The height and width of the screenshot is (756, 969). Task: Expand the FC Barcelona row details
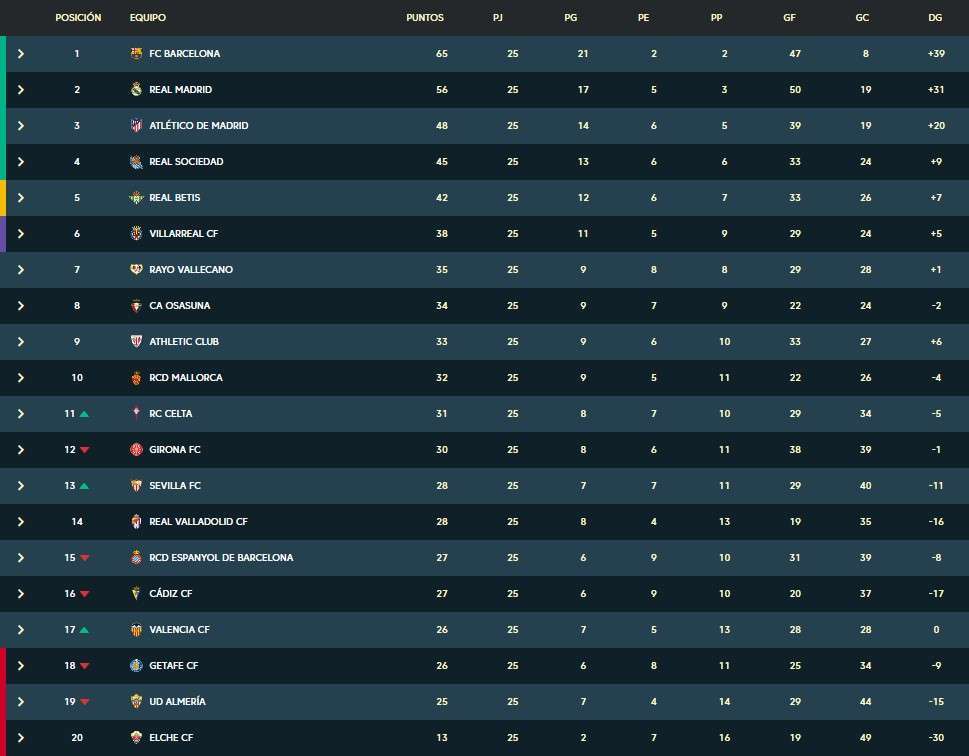[20, 53]
